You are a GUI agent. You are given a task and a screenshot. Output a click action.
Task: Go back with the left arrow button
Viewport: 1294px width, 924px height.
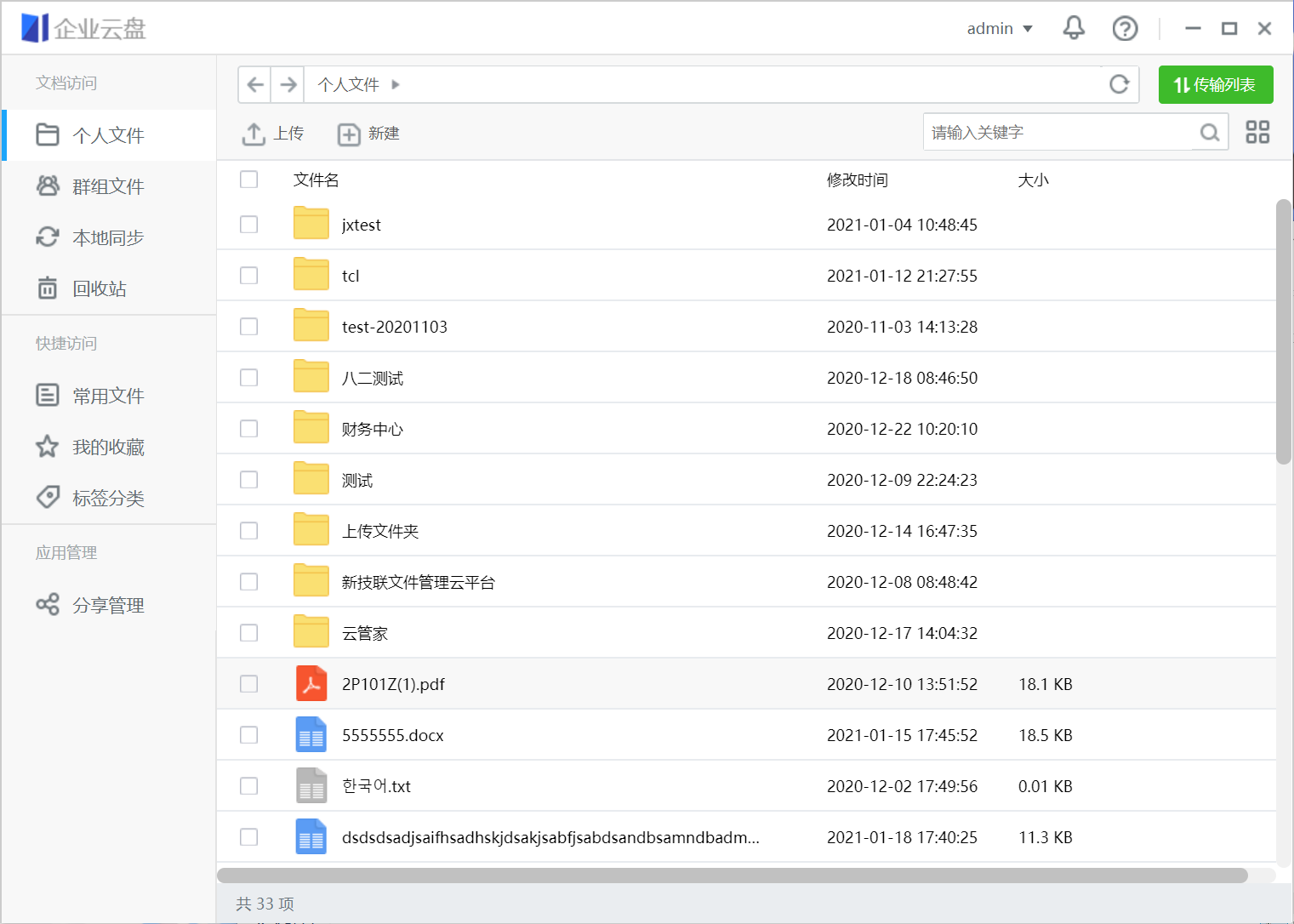click(254, 84)
